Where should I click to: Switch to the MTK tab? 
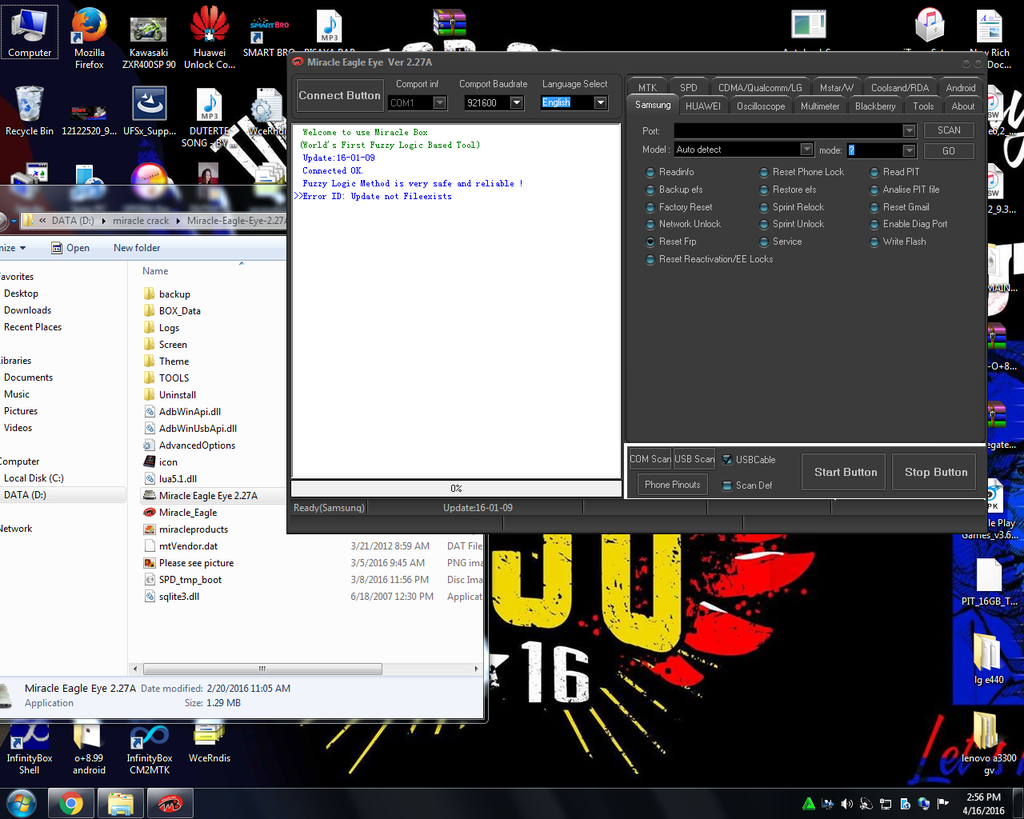point(647,88)
